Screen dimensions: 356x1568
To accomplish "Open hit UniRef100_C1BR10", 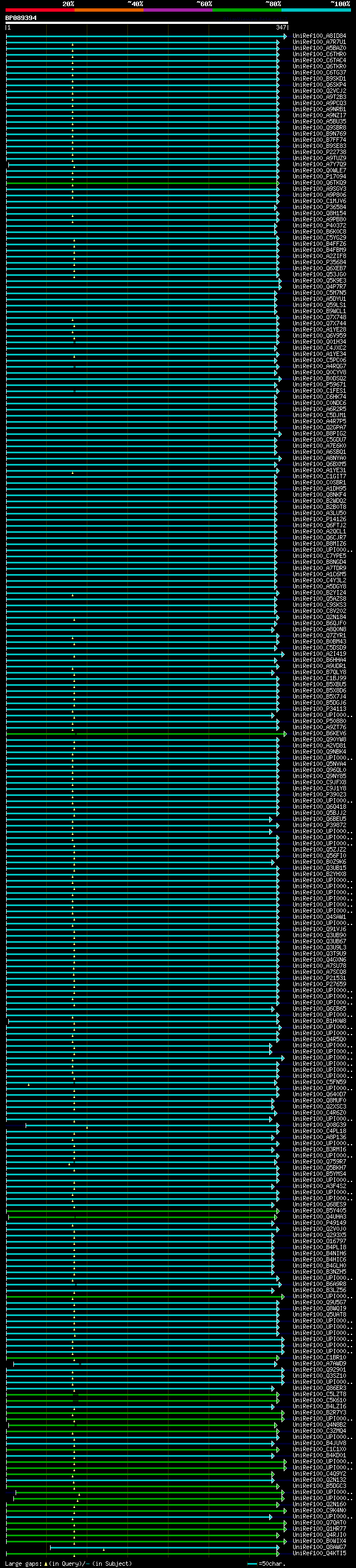I will click(x=319, y=1357).
